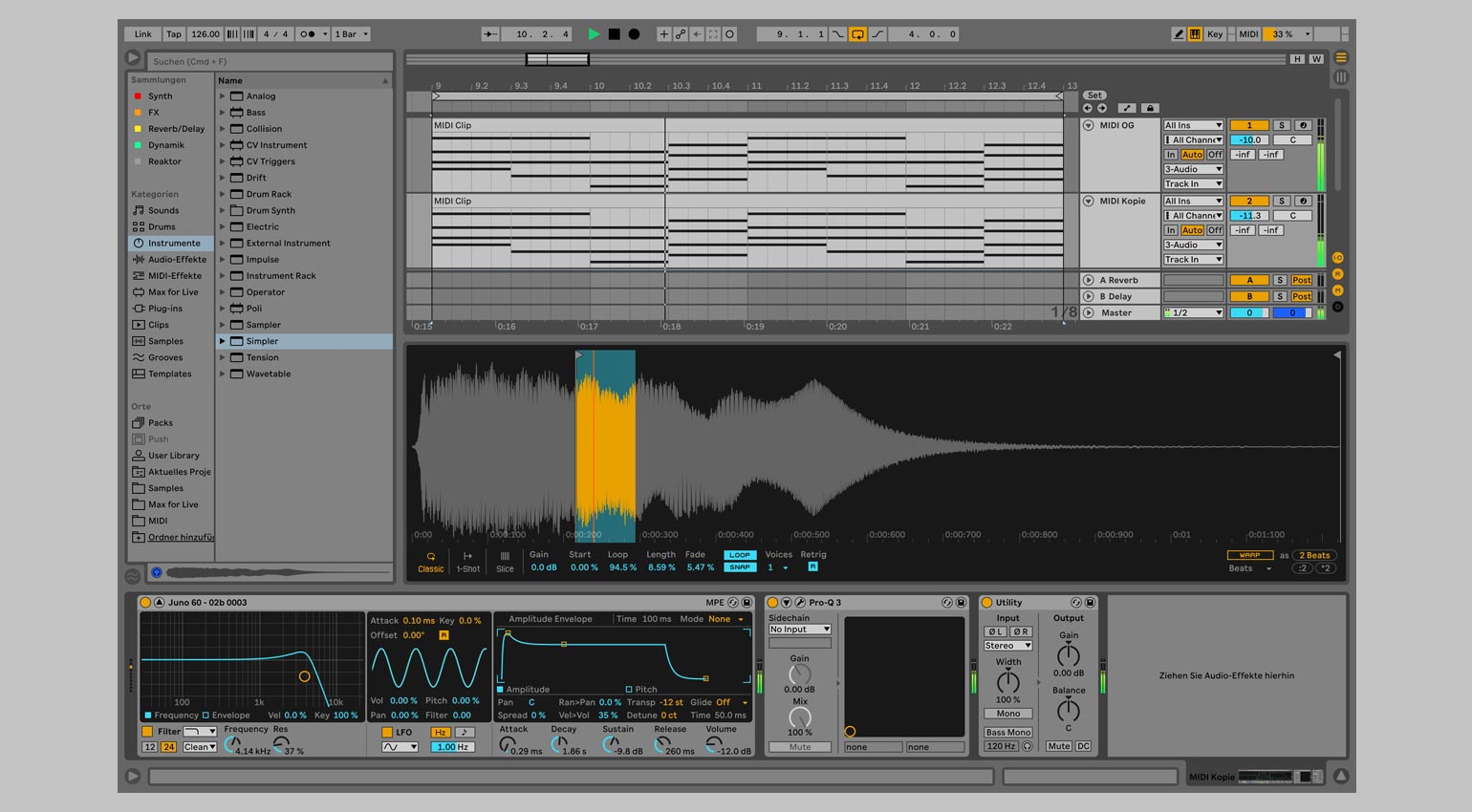Enable the LFO toggle in Simpler

click(387, 733)
